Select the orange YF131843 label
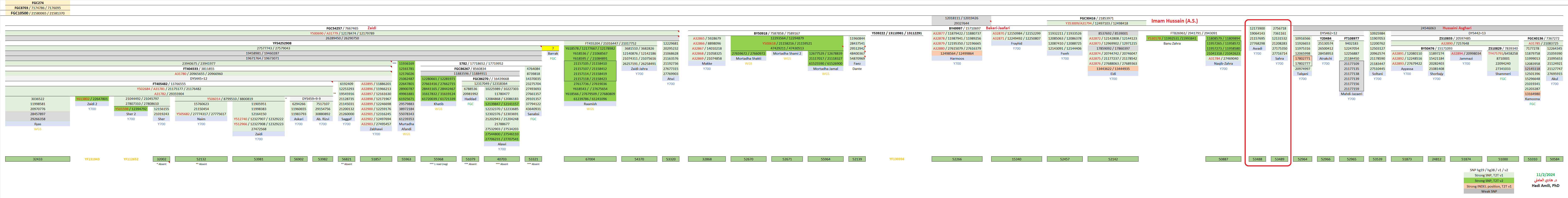1568x198 pixels. coord(92,159)
